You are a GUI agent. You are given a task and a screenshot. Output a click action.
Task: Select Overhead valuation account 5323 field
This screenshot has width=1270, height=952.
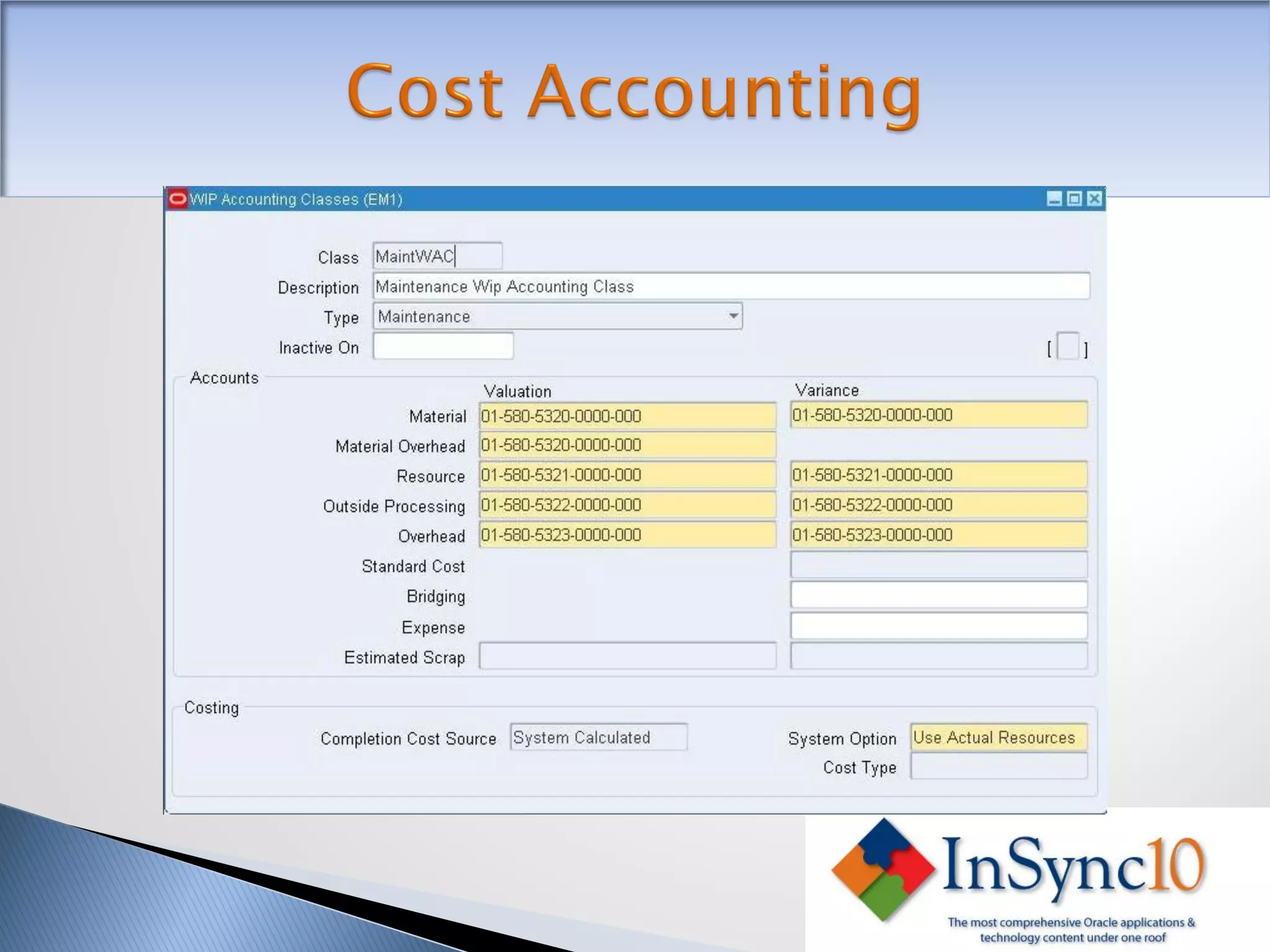click(627, 535)
